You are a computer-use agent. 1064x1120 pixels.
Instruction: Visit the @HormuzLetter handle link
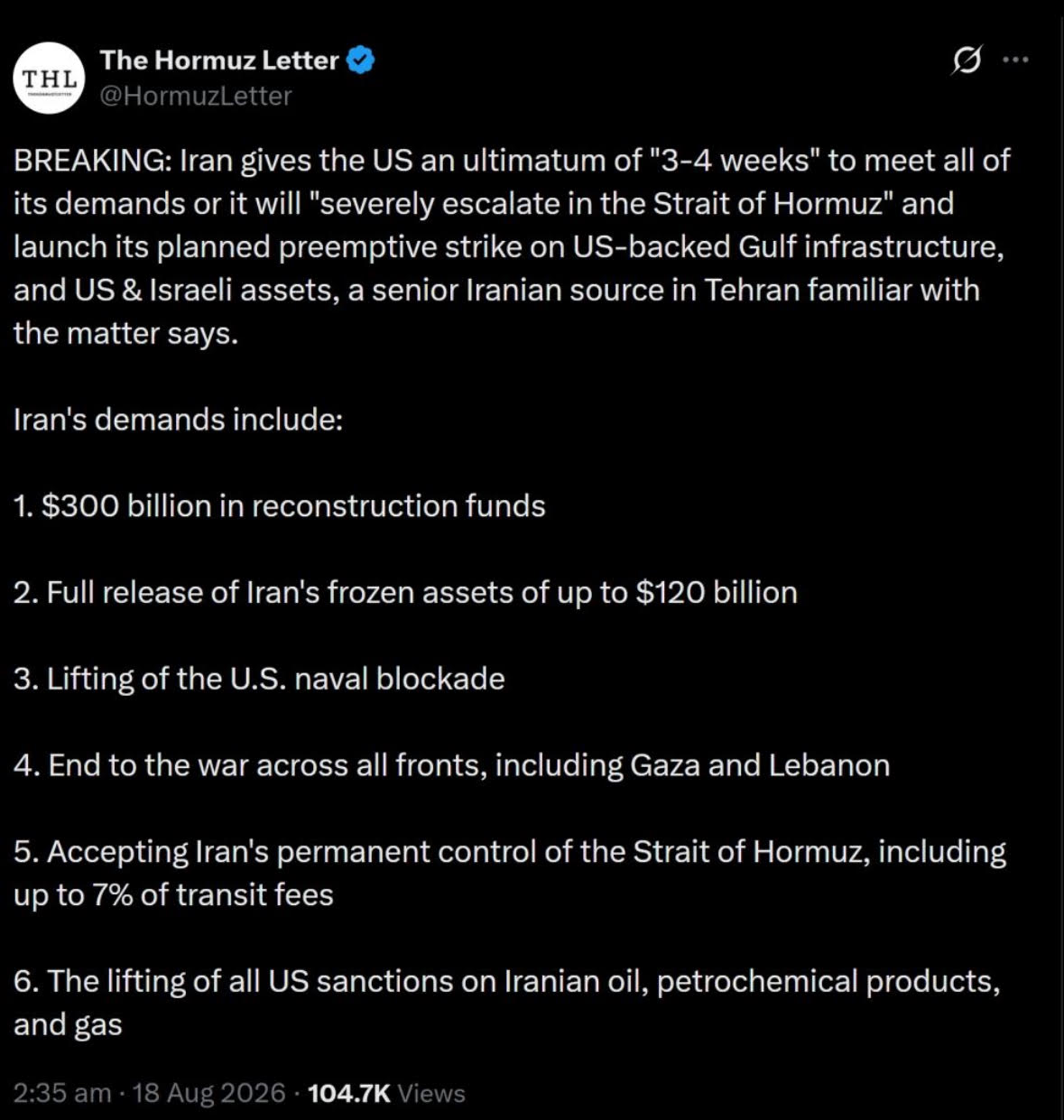pos(195,96)
